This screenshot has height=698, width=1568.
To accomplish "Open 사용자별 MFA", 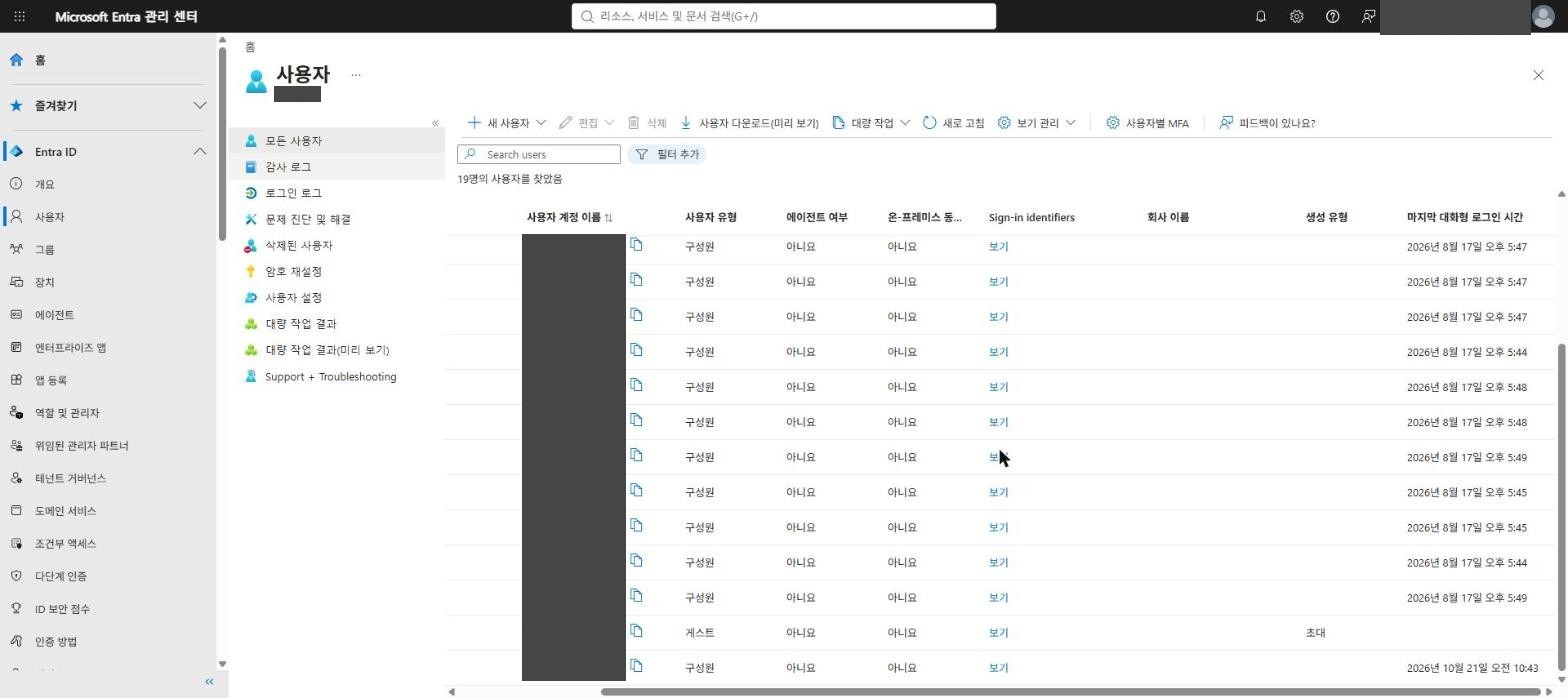I will tap(1147, 123).
